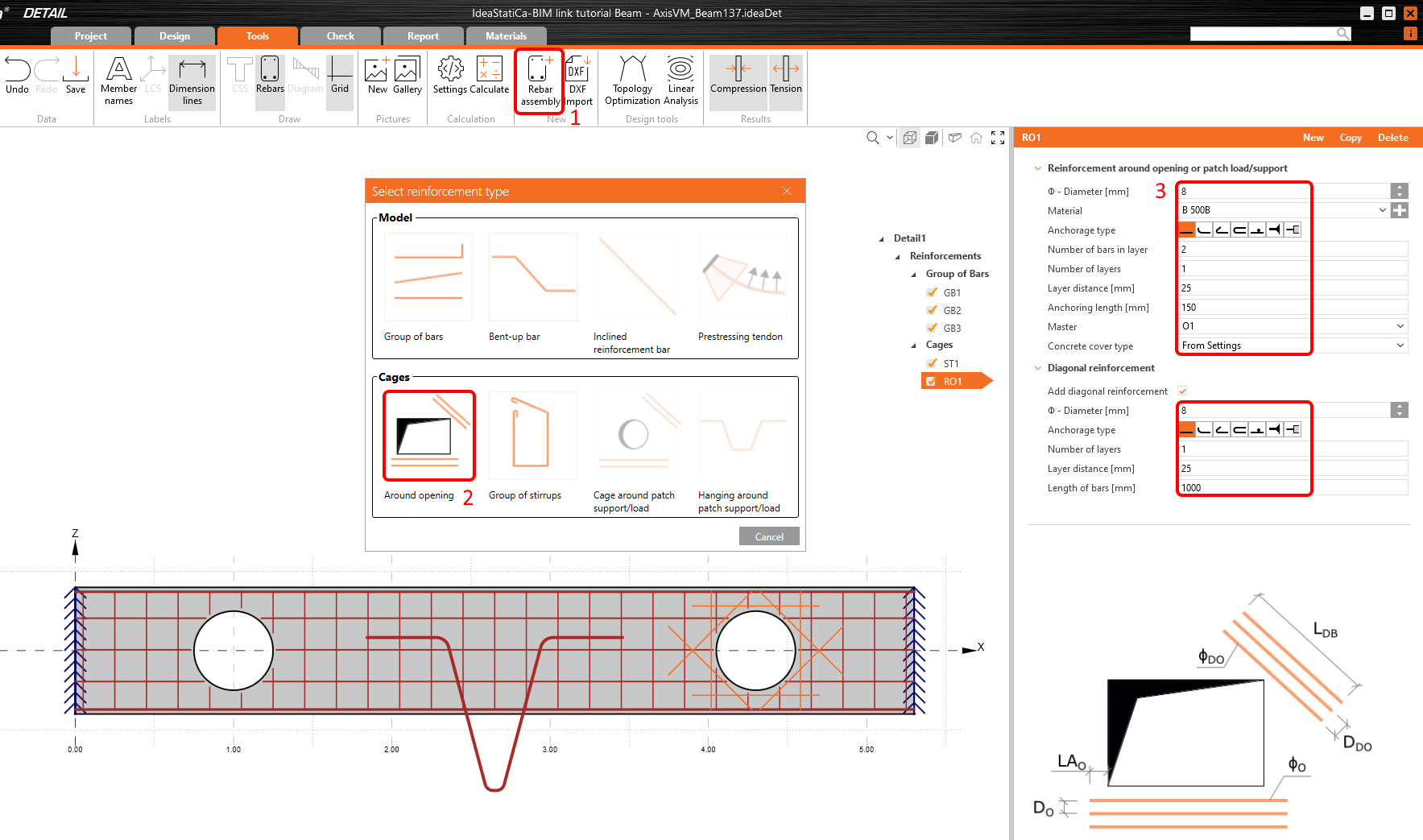Disable Add diagonal reinforcement checkbox
The image size is (1423, 840).
(1182, 391)
